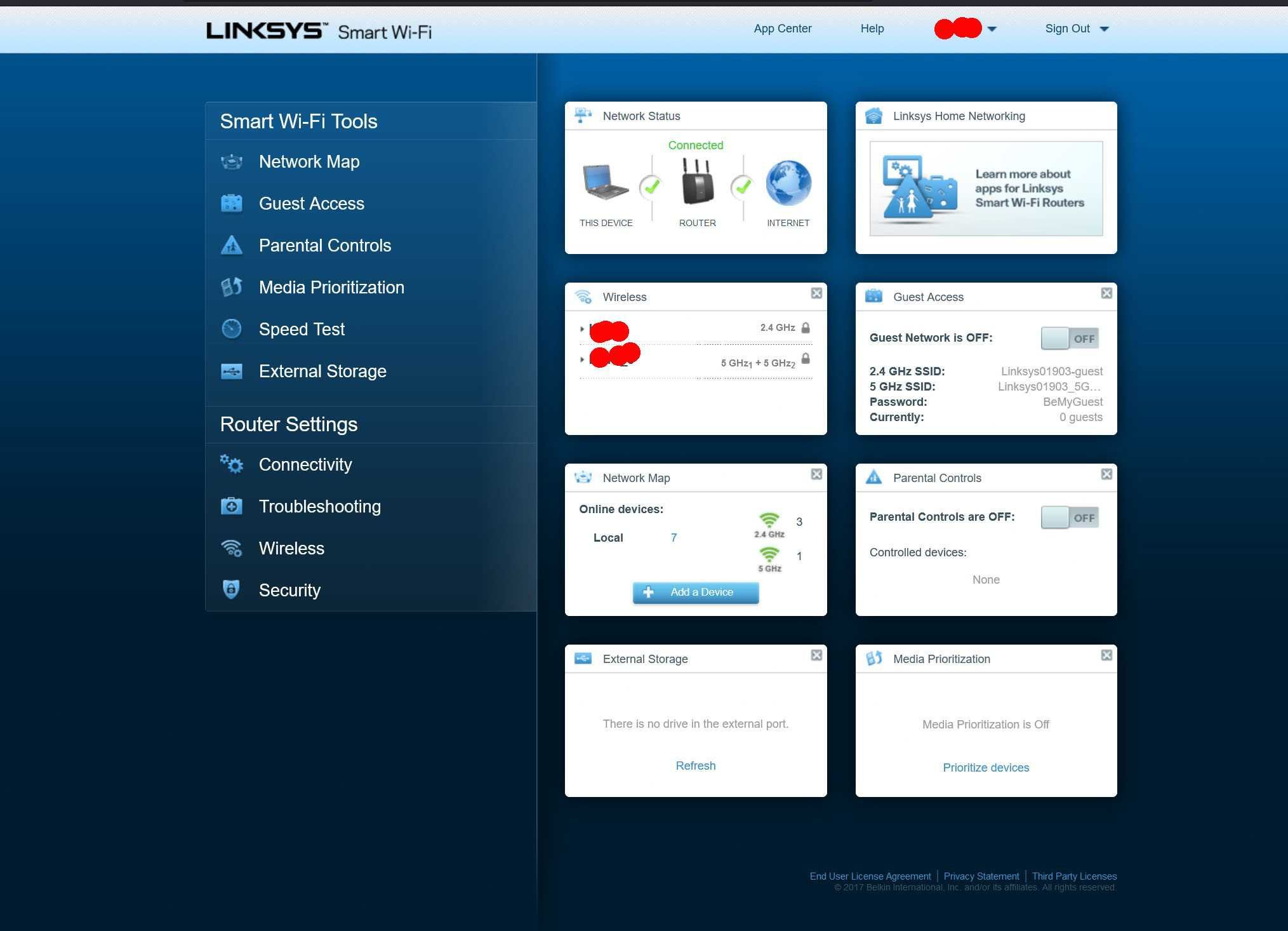The image size is (1288, 931).
Task: Open Security under Router Settings
Action: 289,591
